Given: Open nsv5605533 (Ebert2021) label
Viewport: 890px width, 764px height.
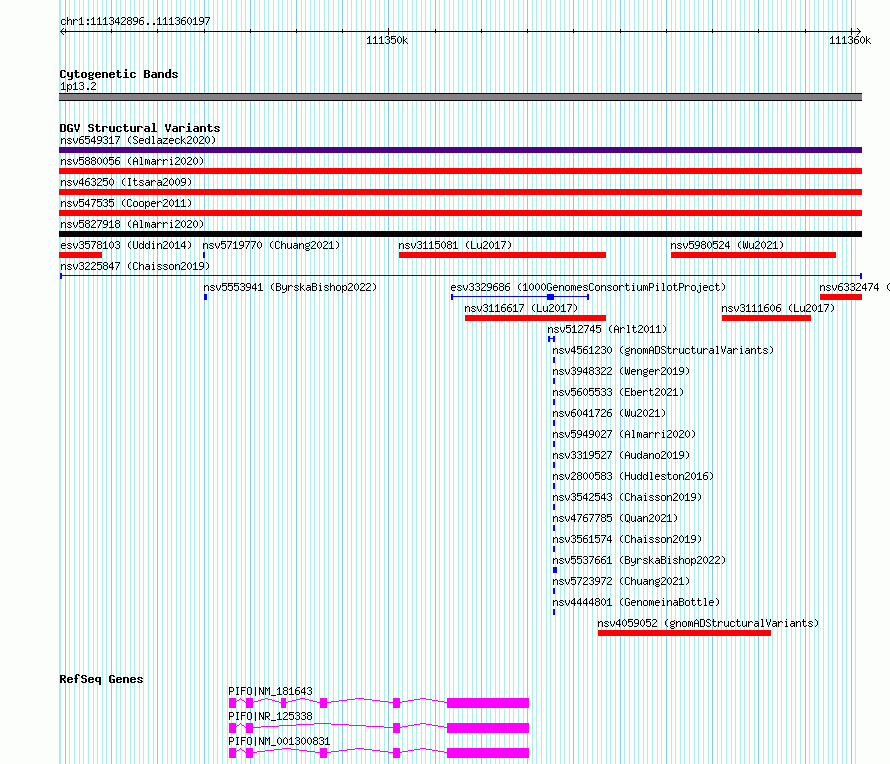Looking at the screenshot, I should pos(618,392).
